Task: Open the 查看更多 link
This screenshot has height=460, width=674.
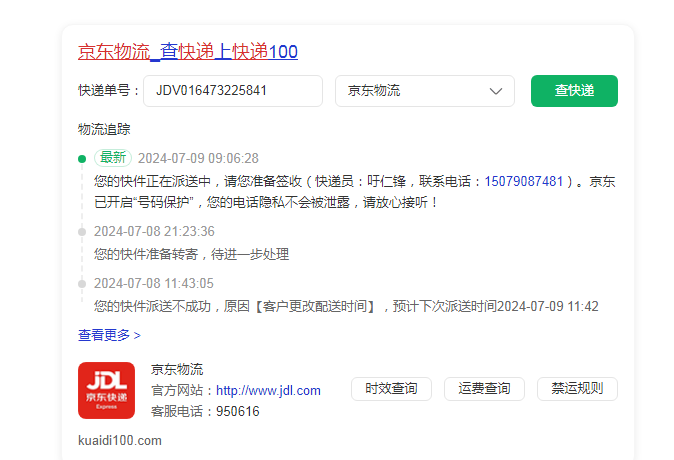Action: pyautogui.click(x=109, y=335)
